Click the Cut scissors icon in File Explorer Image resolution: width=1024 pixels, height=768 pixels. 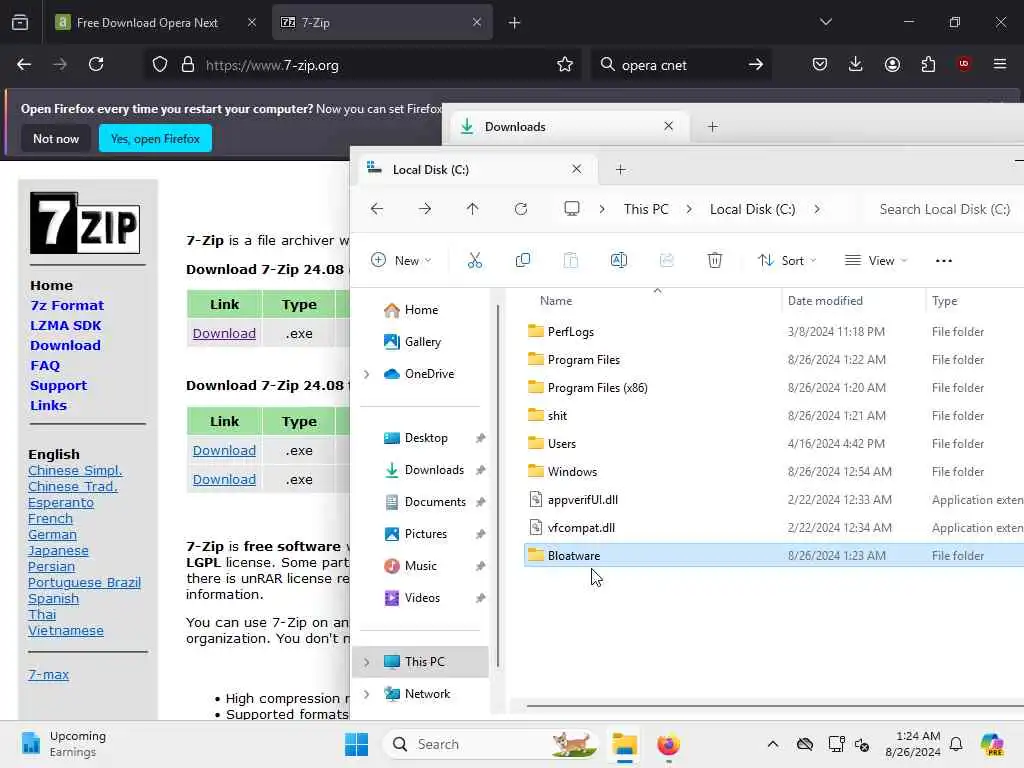pos(475,261)
